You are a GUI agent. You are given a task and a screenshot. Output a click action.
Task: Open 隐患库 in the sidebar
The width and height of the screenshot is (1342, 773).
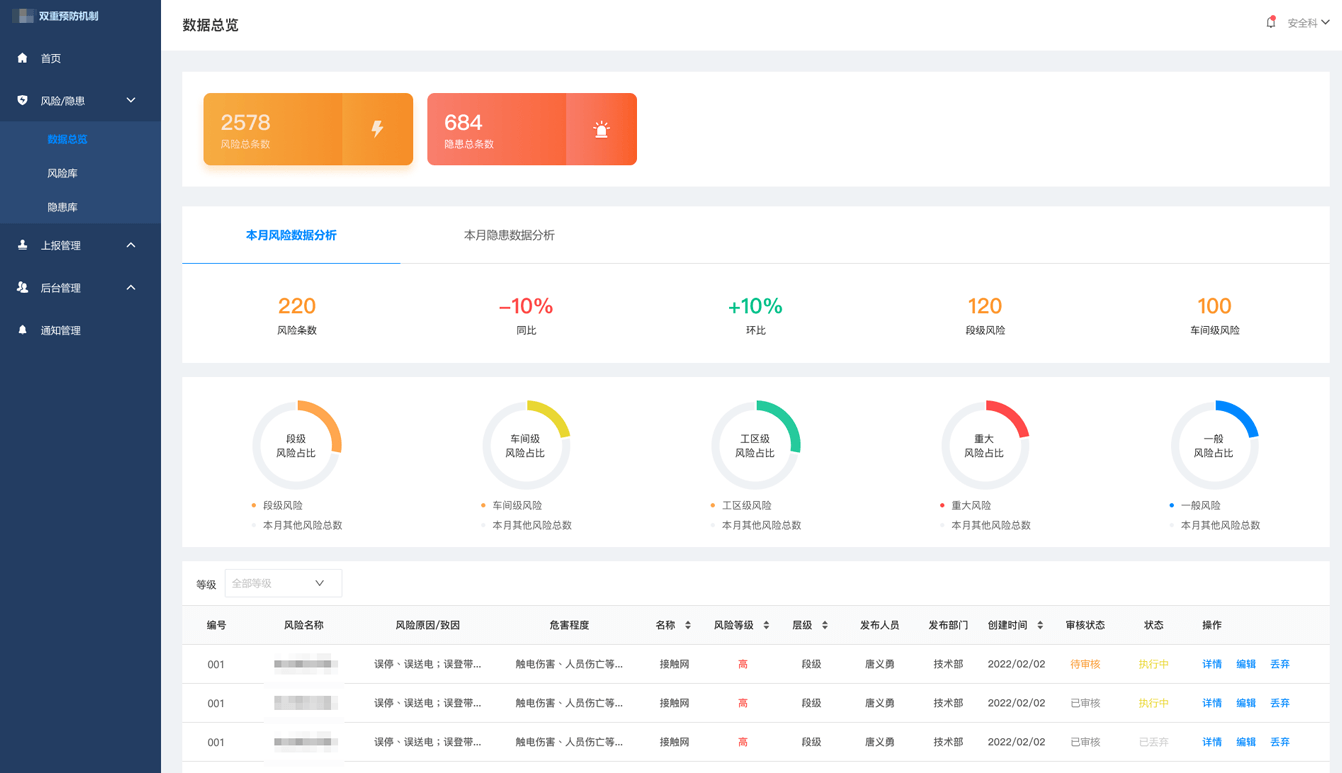point(62,207)
